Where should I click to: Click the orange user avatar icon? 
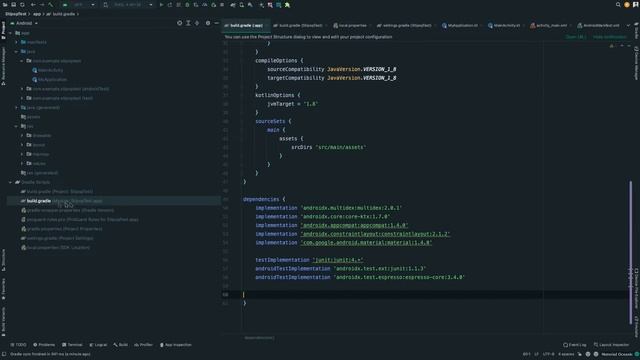pos(627,5)
